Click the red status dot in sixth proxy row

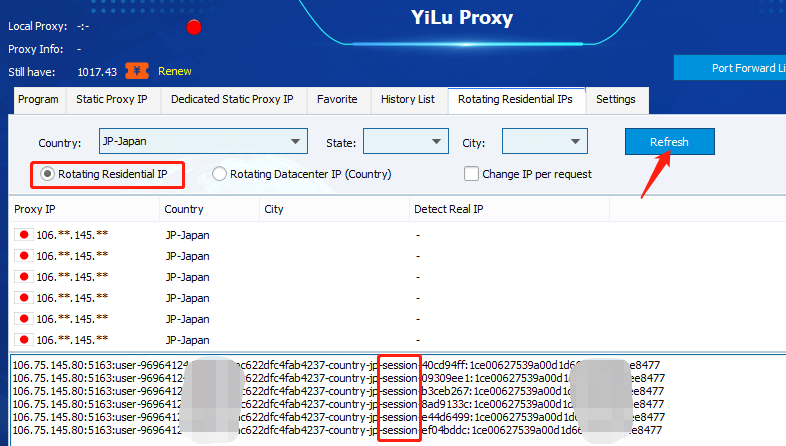24,340
